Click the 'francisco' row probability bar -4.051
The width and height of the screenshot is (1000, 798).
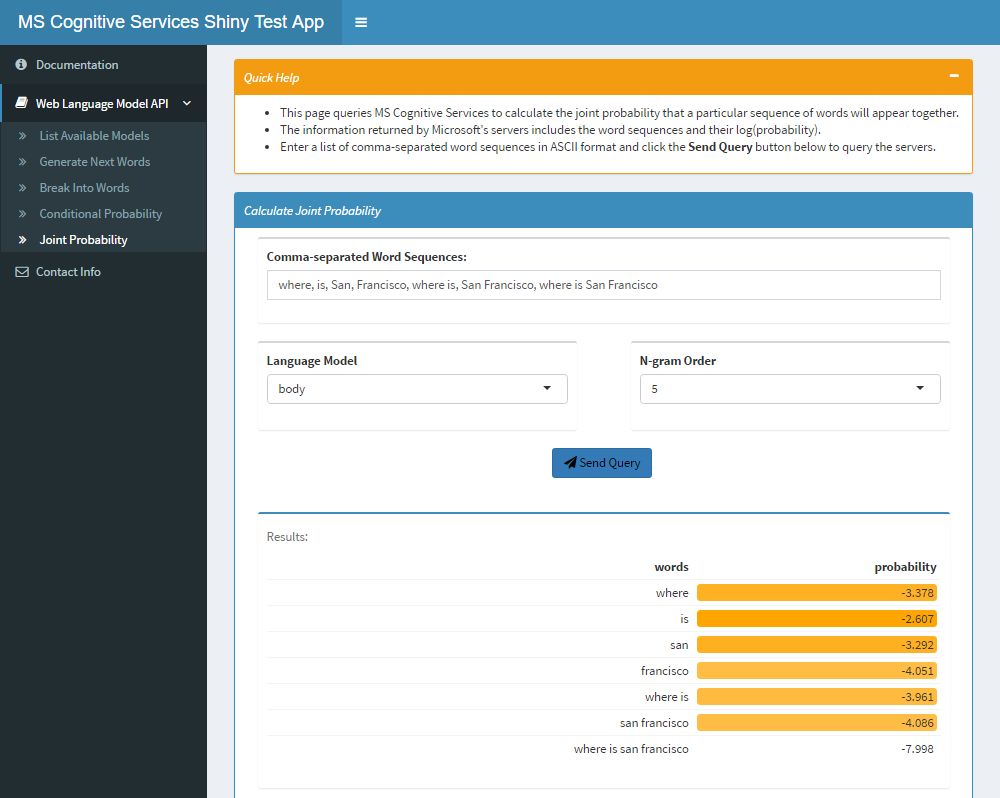(x=816, y=671)
